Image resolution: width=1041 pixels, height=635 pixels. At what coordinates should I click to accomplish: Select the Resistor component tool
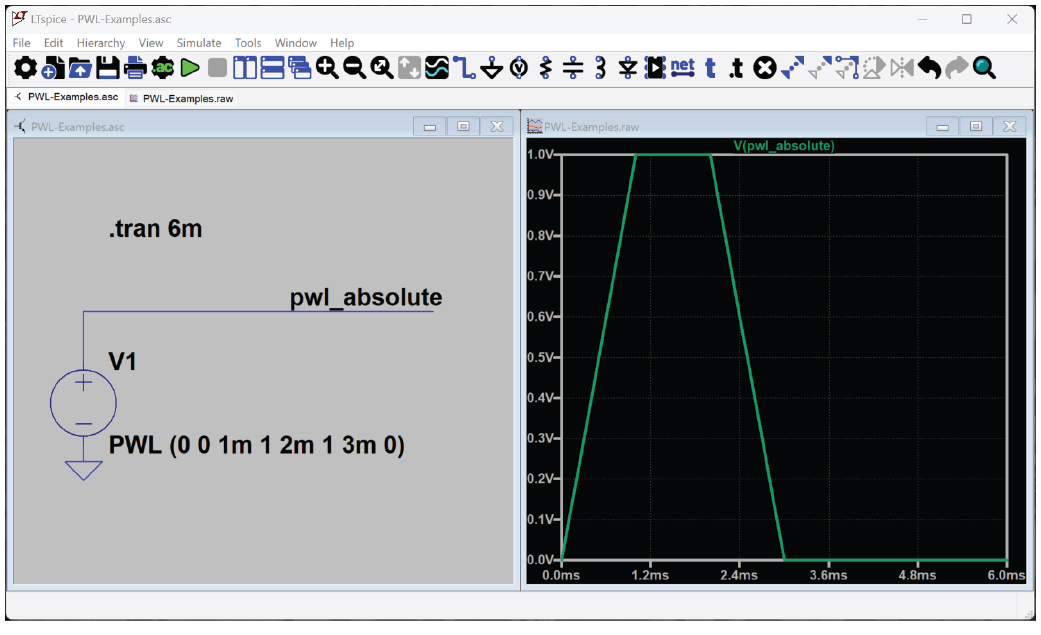[546, 68]
